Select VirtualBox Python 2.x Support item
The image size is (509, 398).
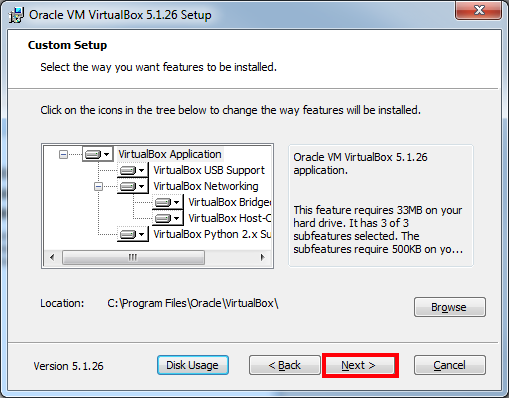[212, 234]
